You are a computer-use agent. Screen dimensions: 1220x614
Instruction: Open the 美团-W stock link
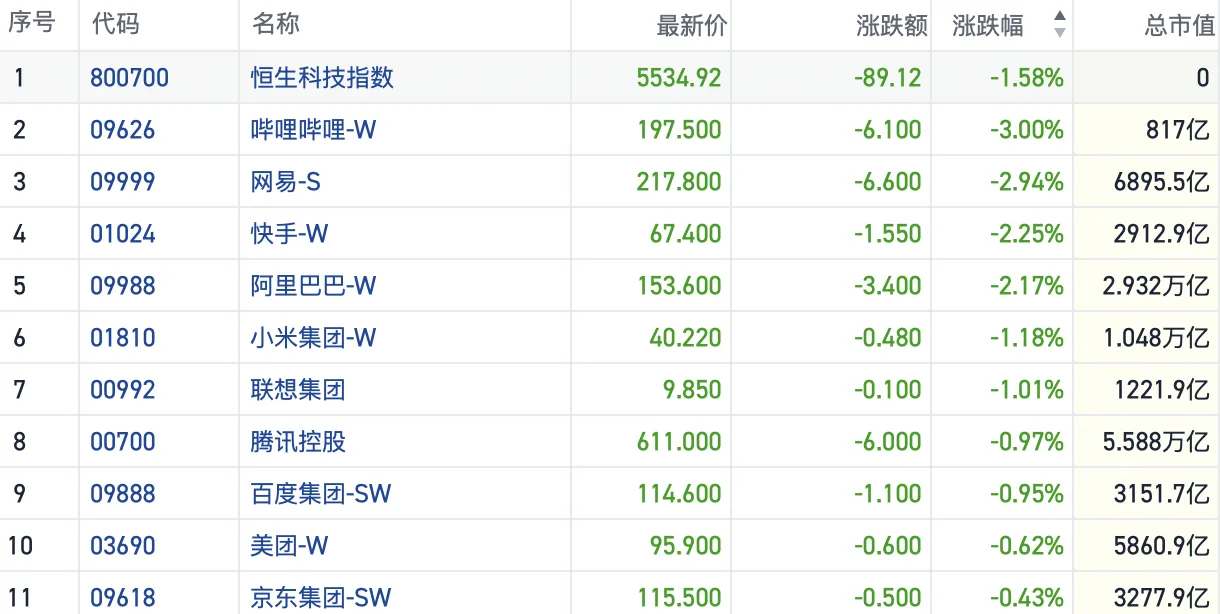point(289,546)
